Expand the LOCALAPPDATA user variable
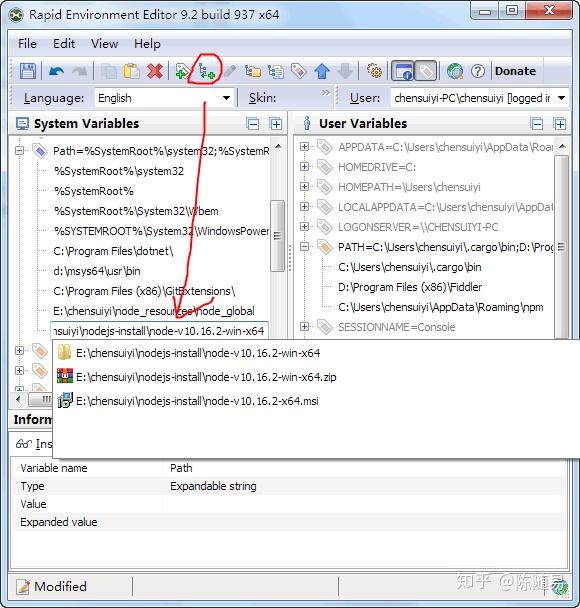The height and width of the screenshot is (608, 580). point(304,207)
